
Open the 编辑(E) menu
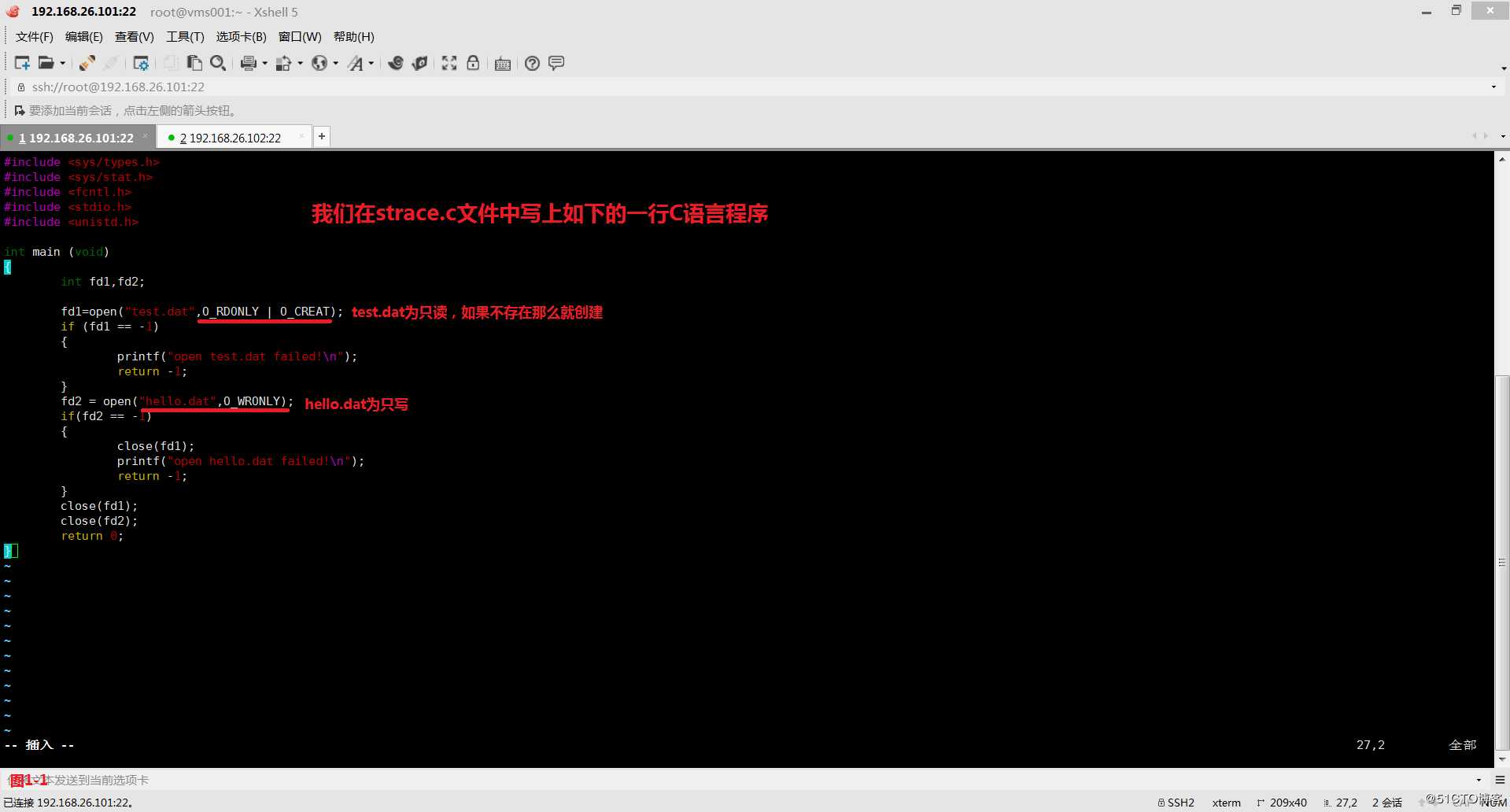click(x=84, y=37)
